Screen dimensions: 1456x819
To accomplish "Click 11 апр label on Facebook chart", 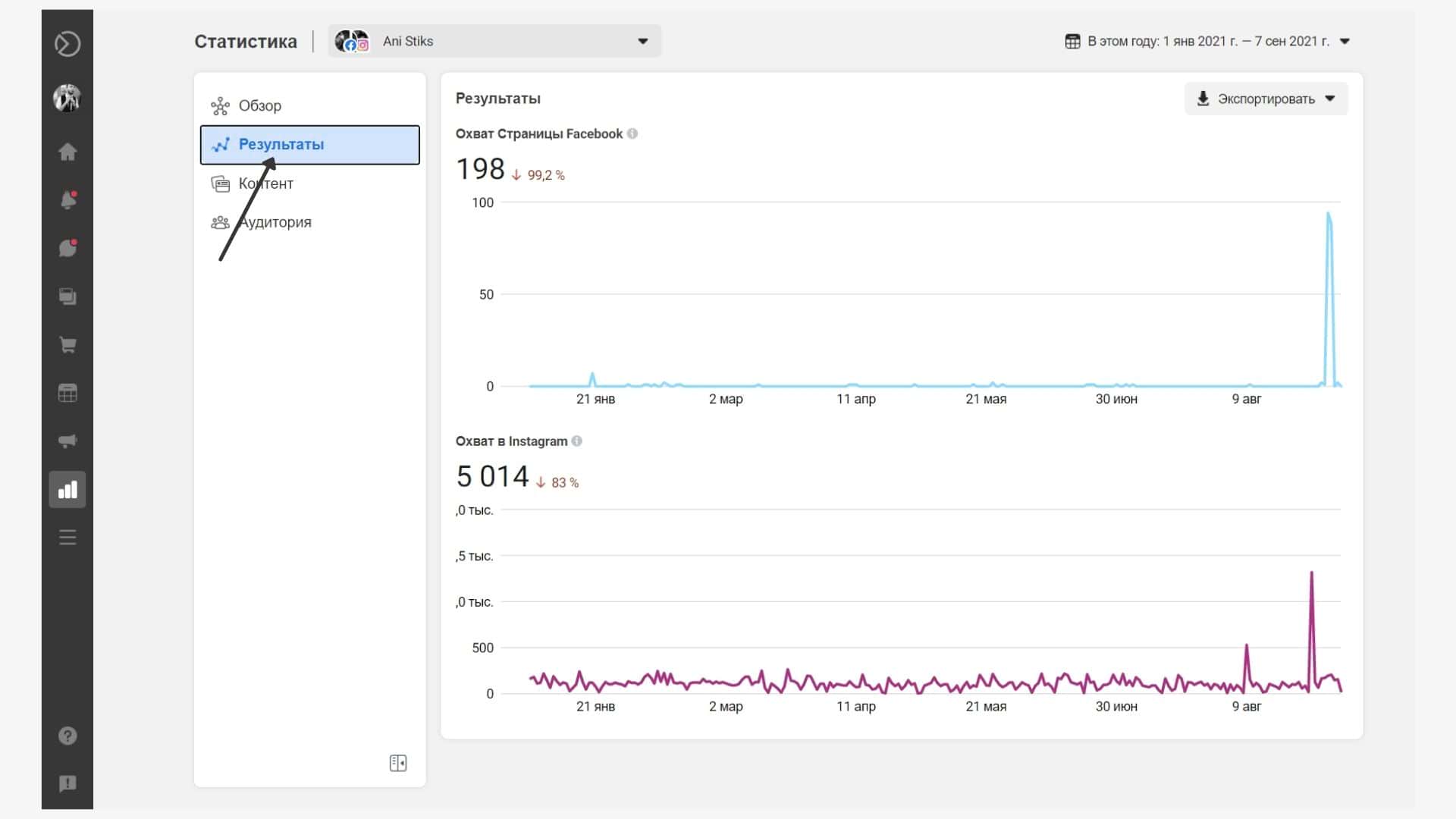I will [856, 399].
